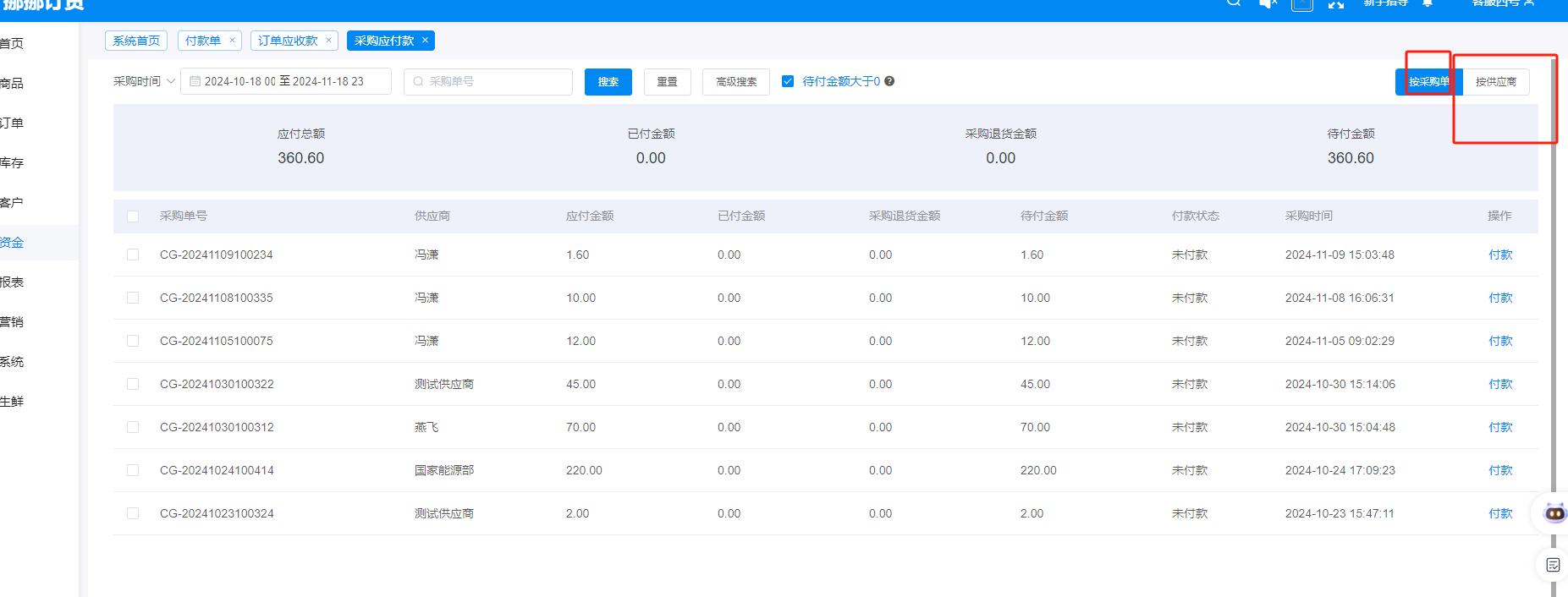Screen dimensions: 1568x597
Task: Switch to the 系统首页 tab
Action: point(136,41)
